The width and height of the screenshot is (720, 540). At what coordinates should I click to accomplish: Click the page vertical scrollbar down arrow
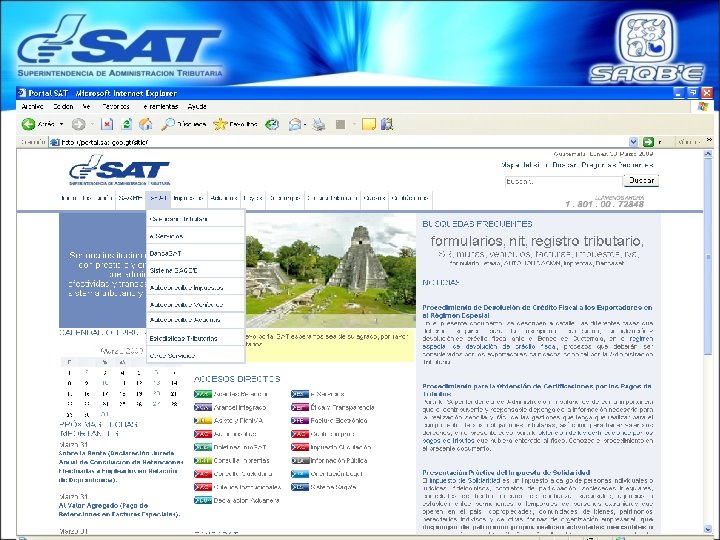(x=708, y=529)
